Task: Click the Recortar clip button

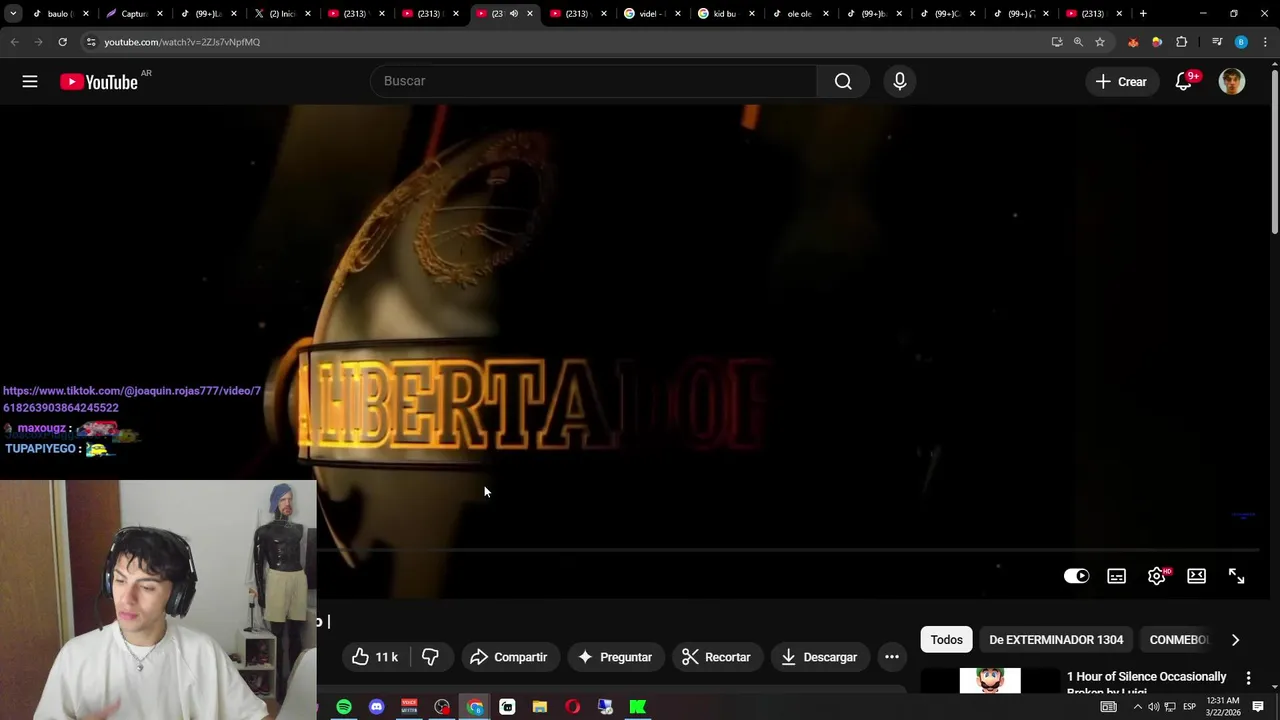Action: click(x=716, y=657)
